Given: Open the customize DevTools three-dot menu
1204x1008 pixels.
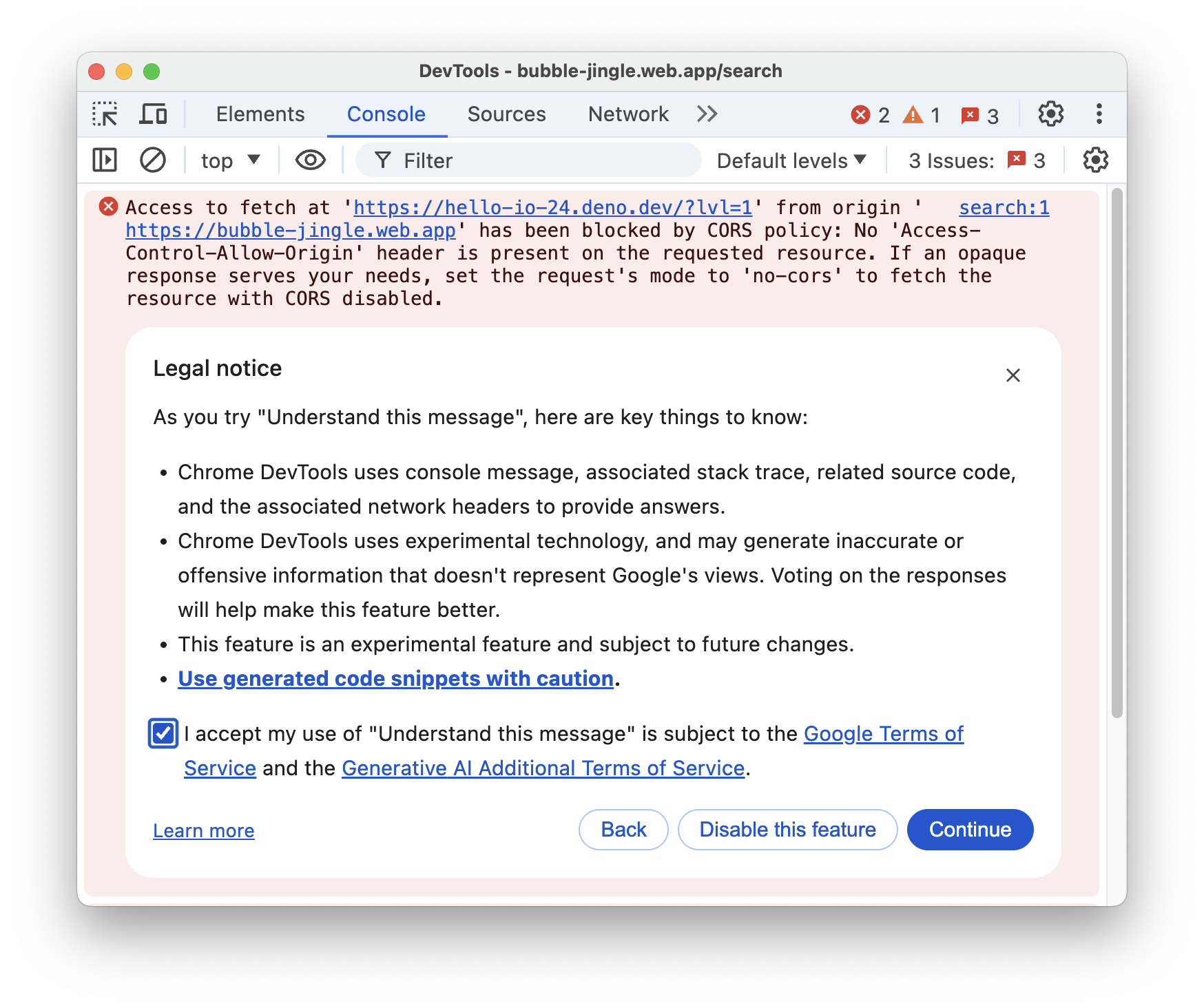Looking at the screenshot, I should click(x=1098, y=114).
